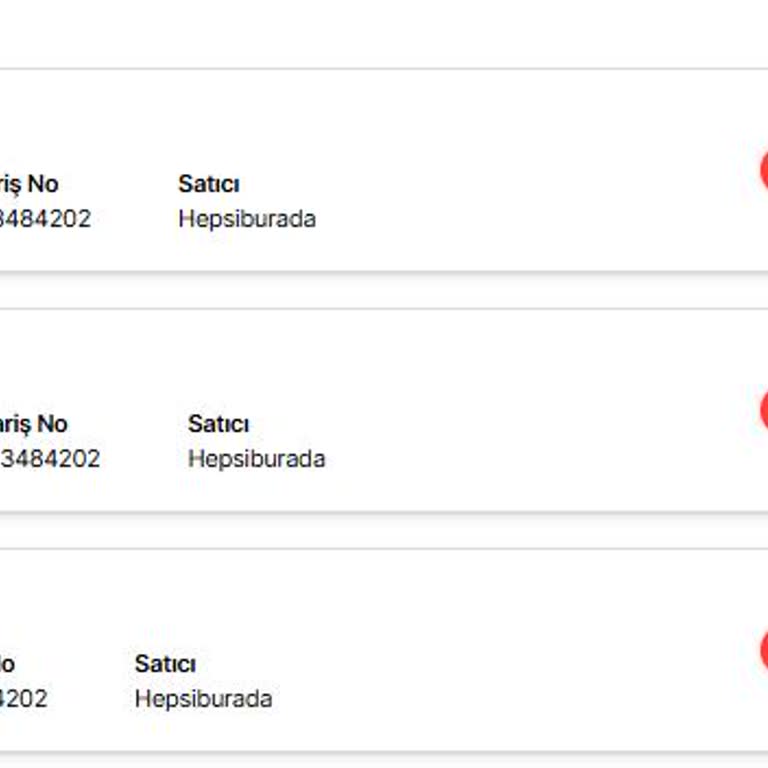Click the red circle icon in the middle order card
The height and width of the screenshot is (768, 768).
[x=763, y=411]
